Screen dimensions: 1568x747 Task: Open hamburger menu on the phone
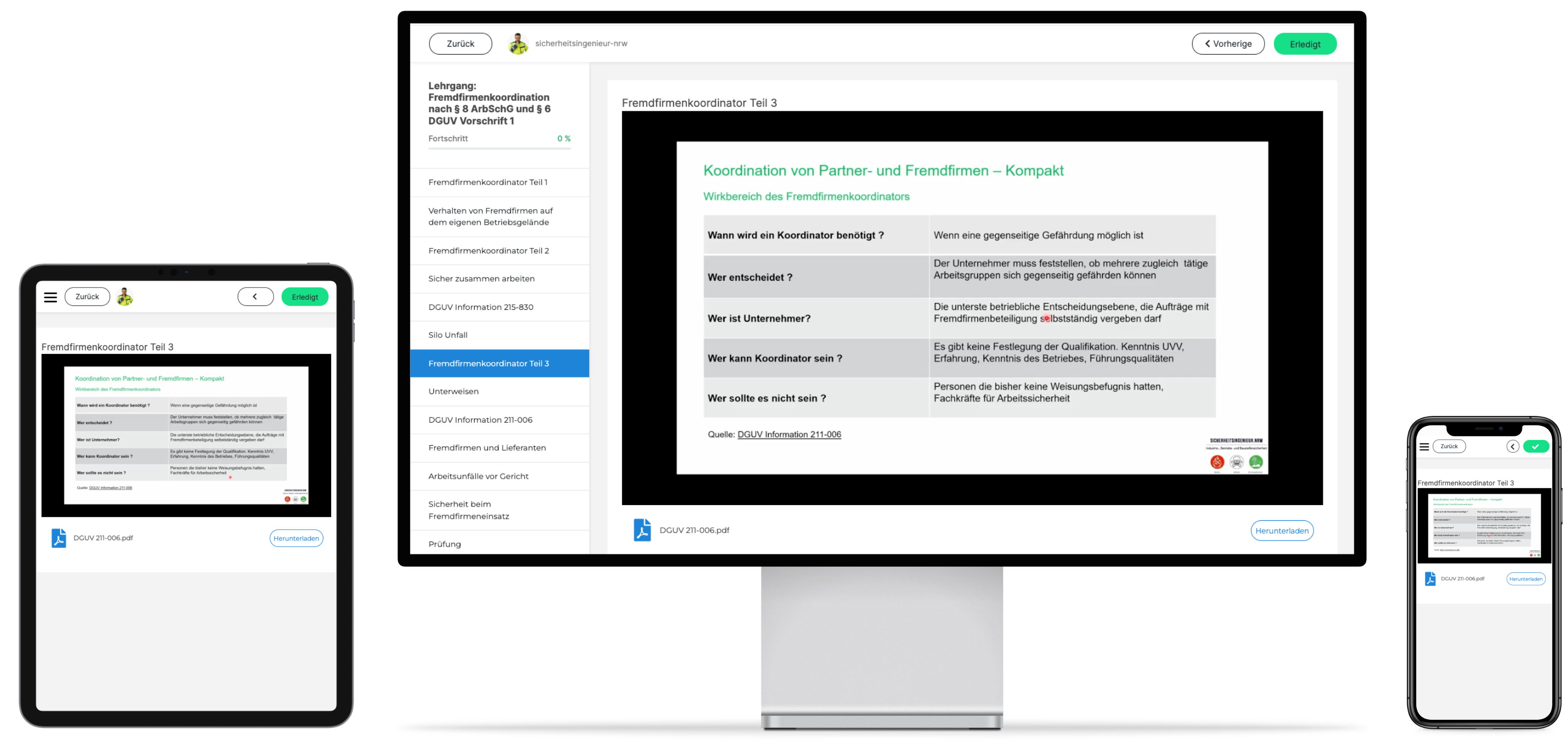click(1424, 447)
